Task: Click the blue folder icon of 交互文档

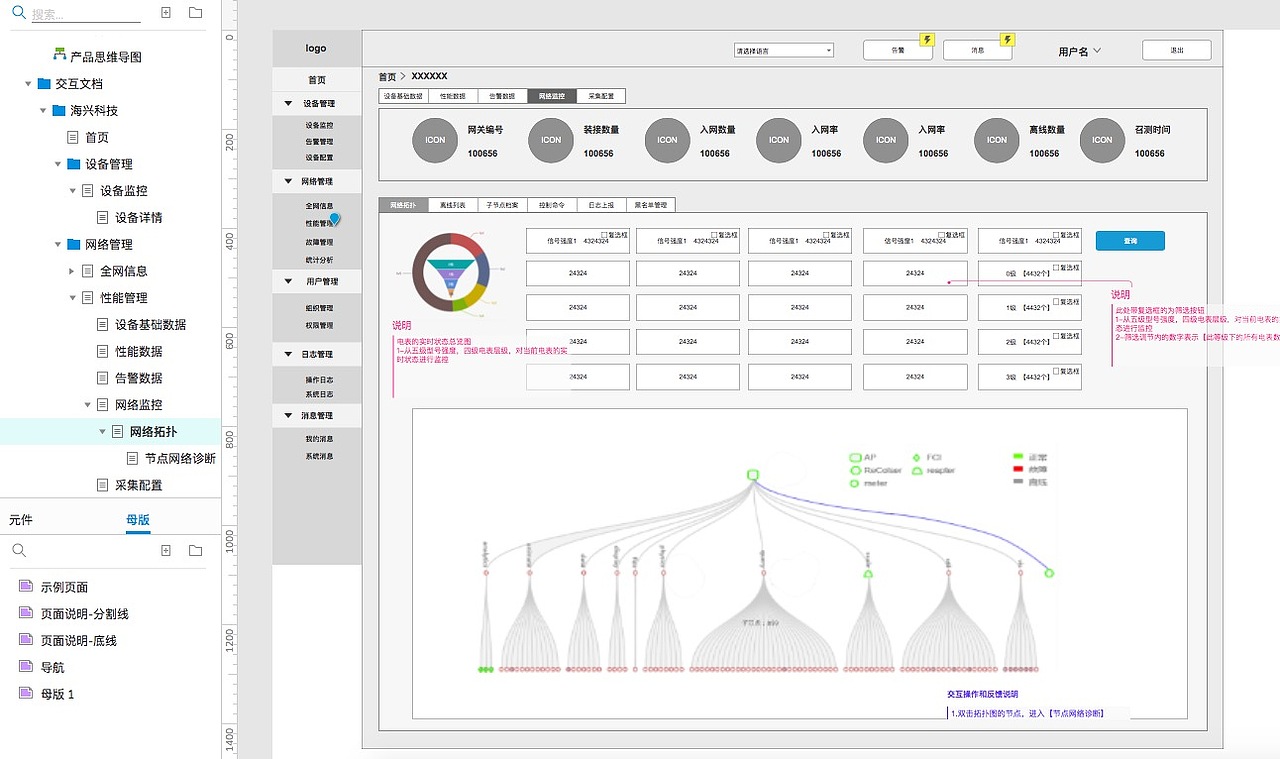Action: [44, 84]
